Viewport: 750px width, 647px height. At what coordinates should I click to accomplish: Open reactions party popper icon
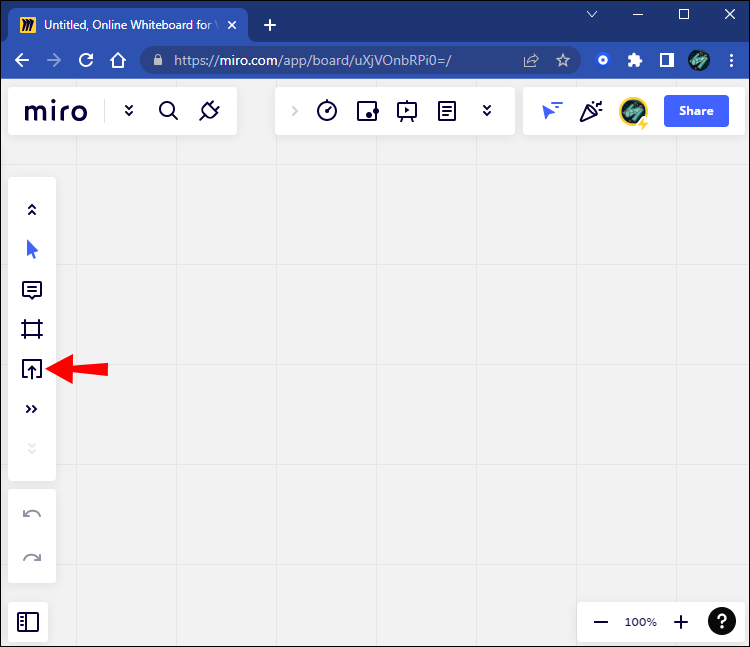(x=591, y=111)
